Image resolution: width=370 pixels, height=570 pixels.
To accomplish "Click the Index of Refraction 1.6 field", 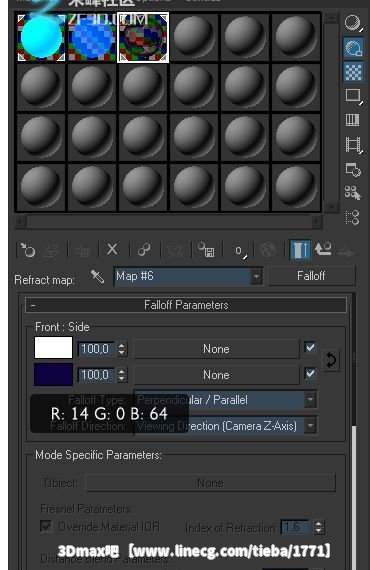I will (x=295, y=527).
